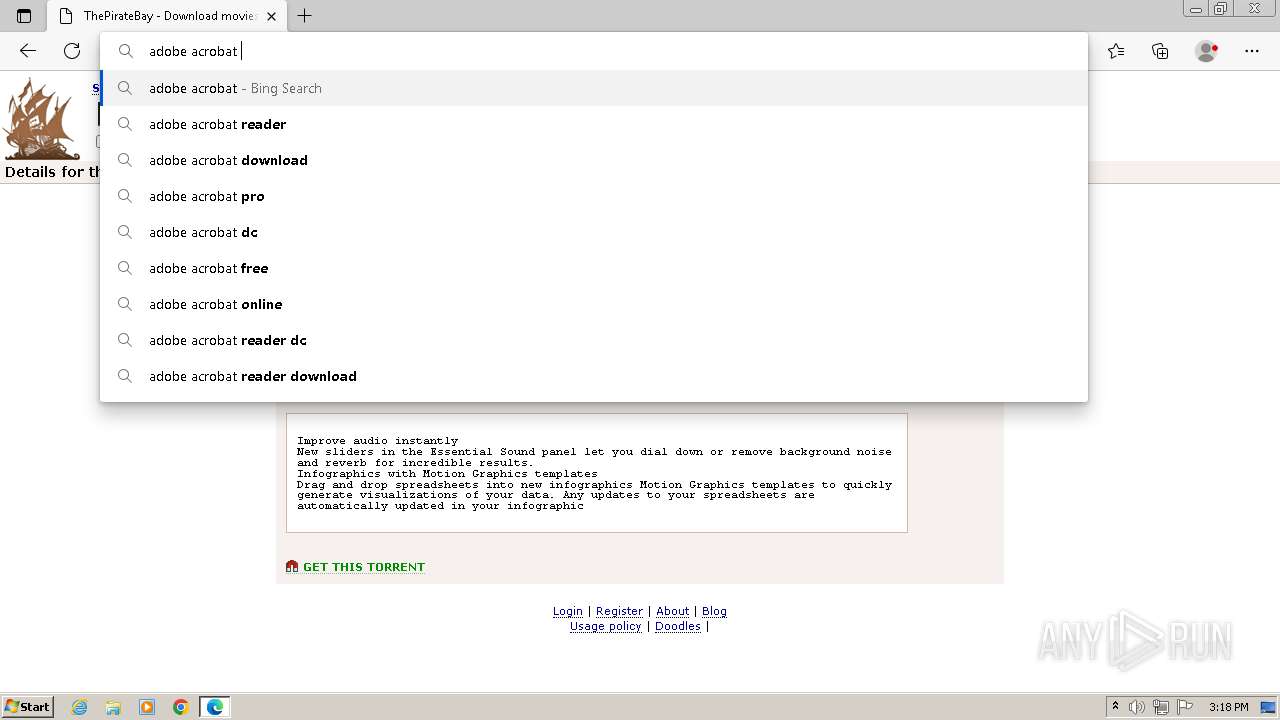Open the Register link

tap(619, 611)
